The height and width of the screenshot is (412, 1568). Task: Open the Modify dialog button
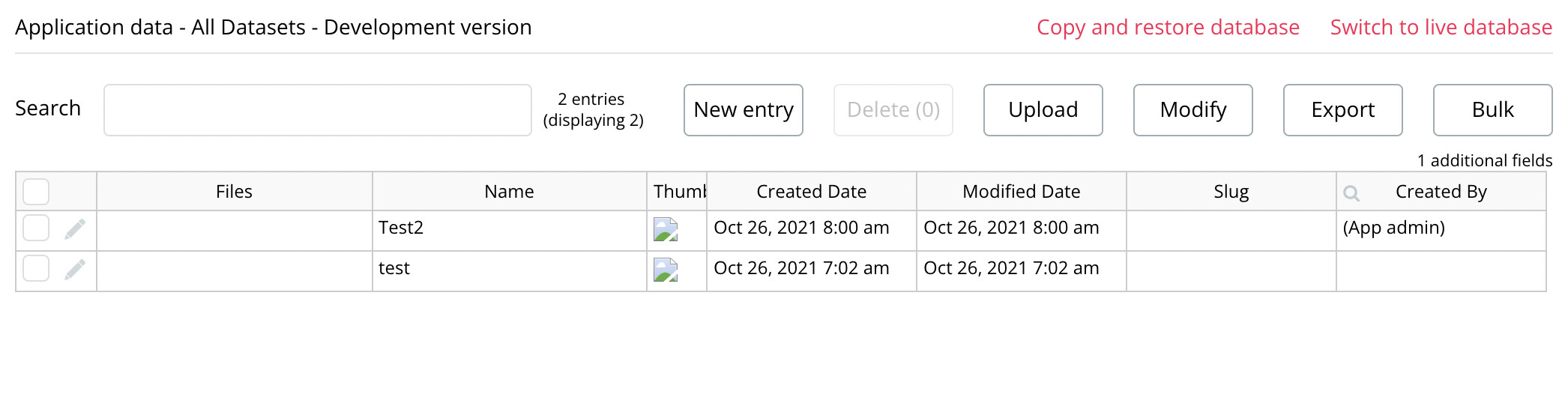(x=1192, y=110)
